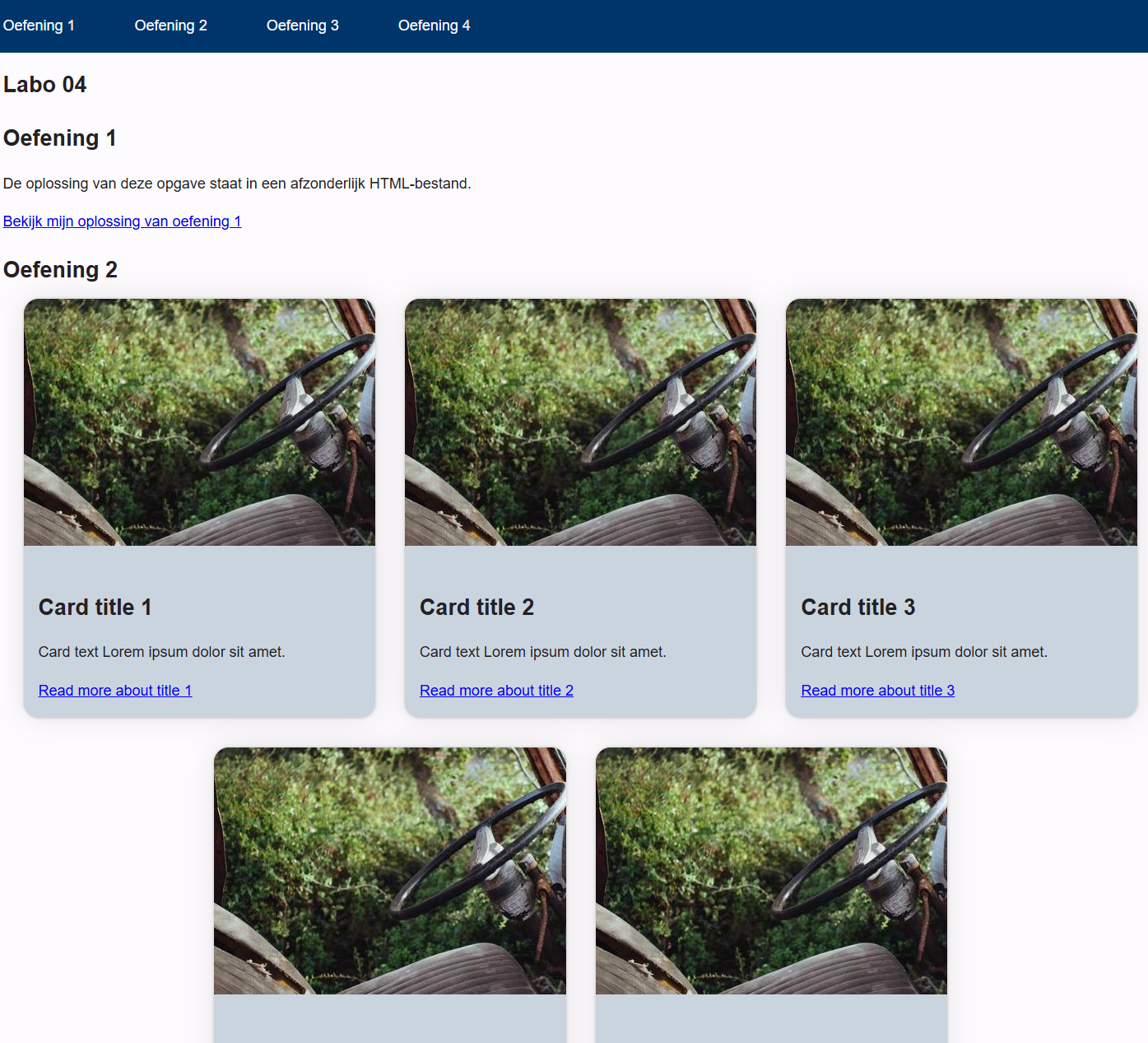Select Oefening 3 in the top navigation
The height and width of the screenshot is (1043, 1148).
[302, 26]
